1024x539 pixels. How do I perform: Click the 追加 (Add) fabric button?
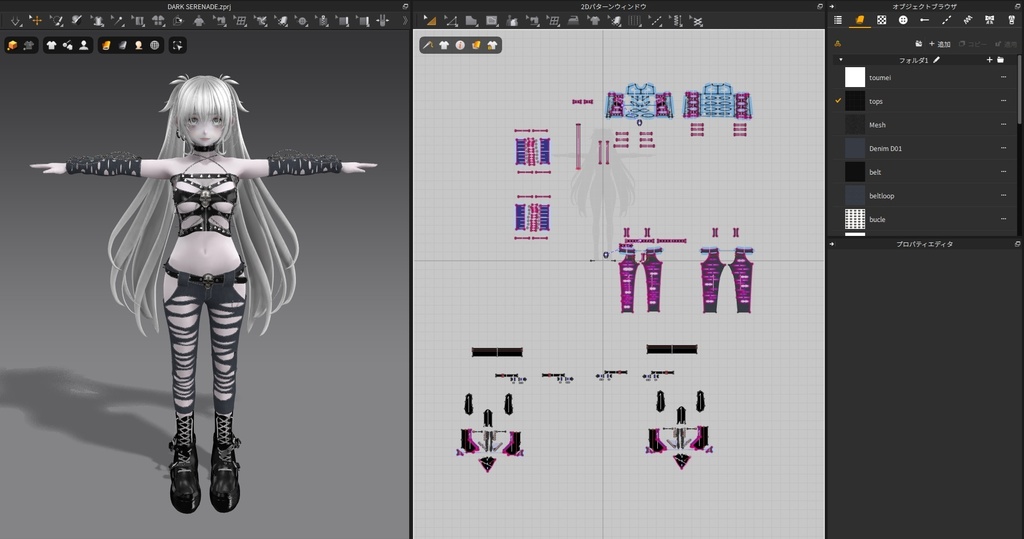[940, 44]
